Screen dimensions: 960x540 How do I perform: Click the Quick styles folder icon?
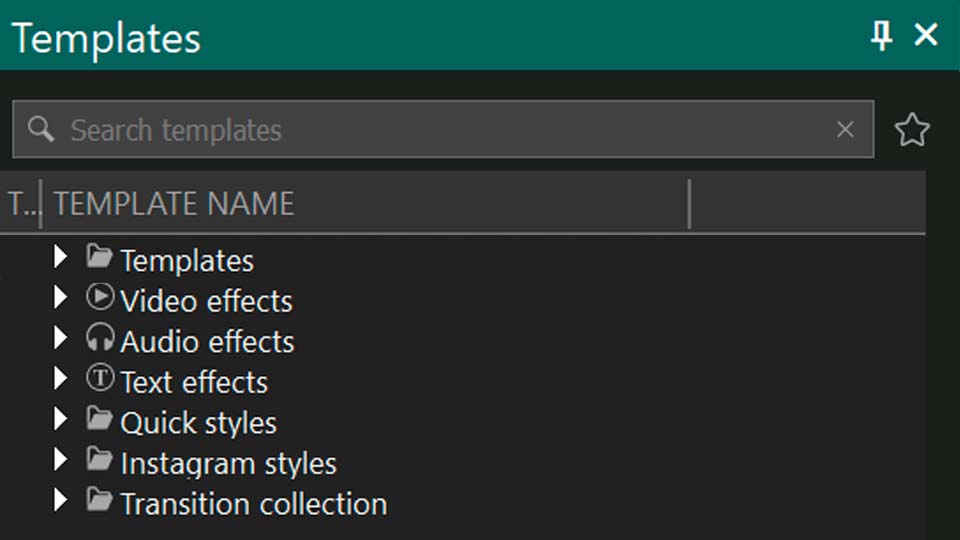coord(99,418)
